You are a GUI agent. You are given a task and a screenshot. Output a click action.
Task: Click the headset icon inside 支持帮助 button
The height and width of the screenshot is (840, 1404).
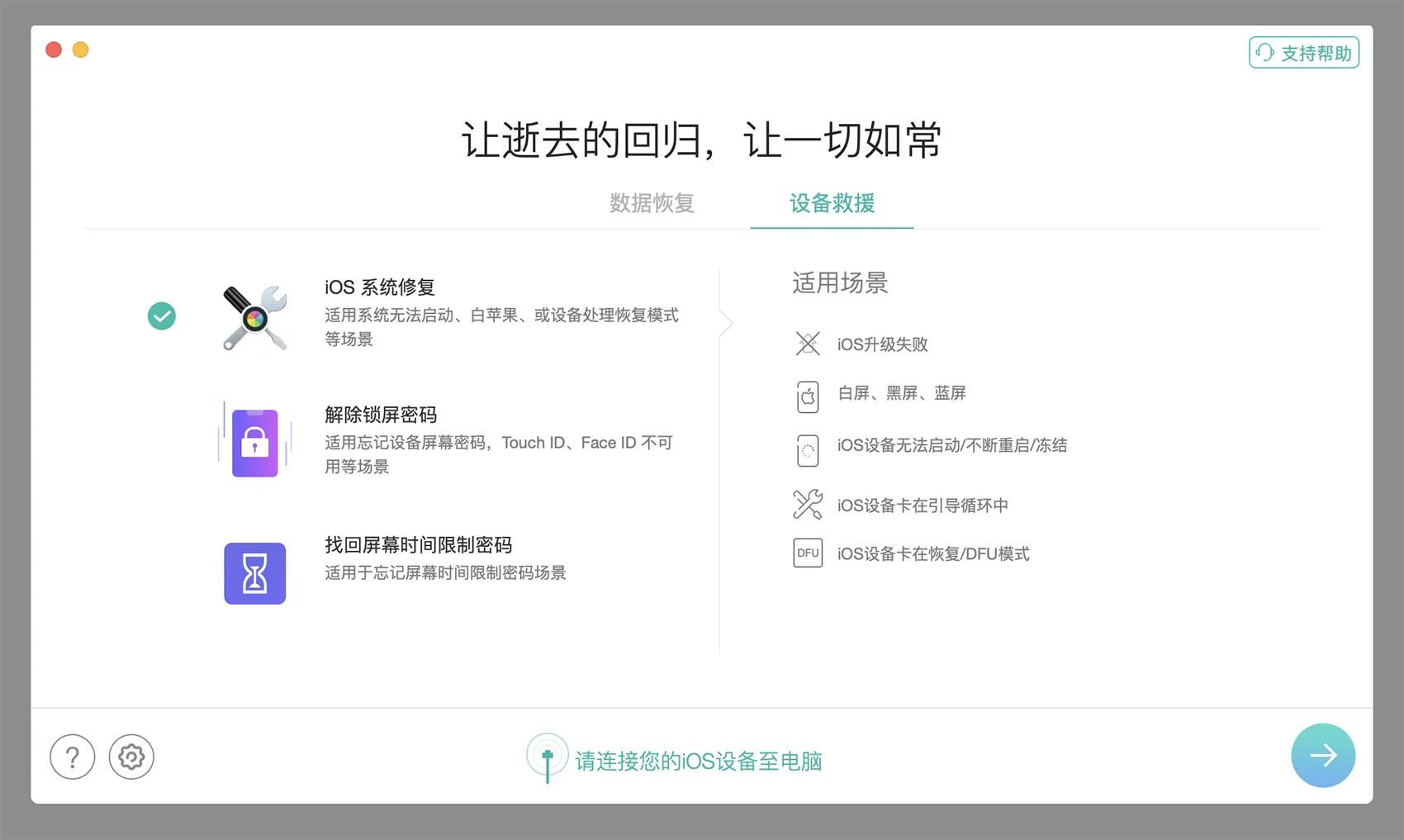click(1265, 53)
